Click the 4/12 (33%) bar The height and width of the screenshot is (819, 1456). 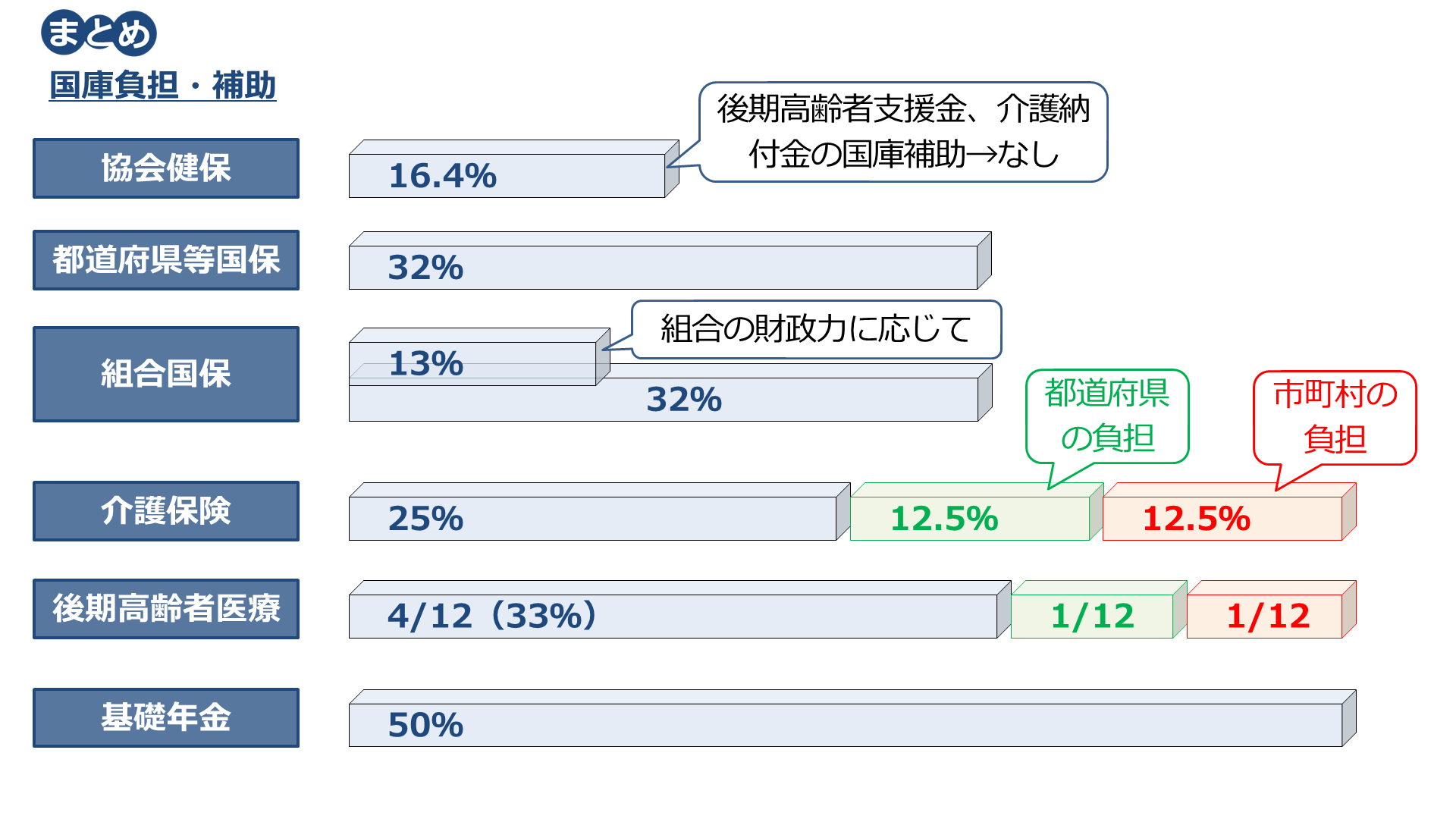click(x=672, y=616)
